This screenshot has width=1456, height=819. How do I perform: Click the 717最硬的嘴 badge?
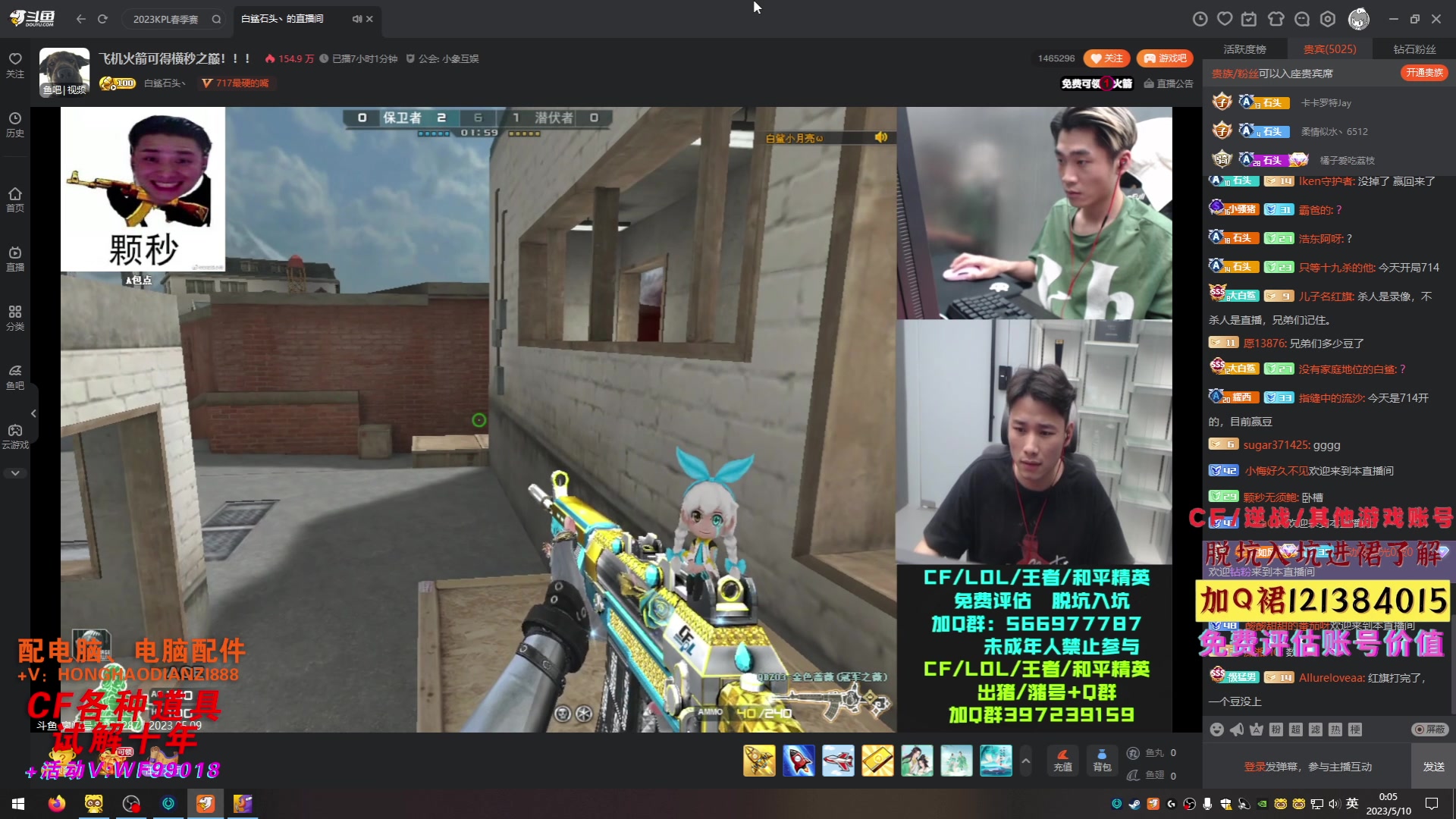[236, 83]
